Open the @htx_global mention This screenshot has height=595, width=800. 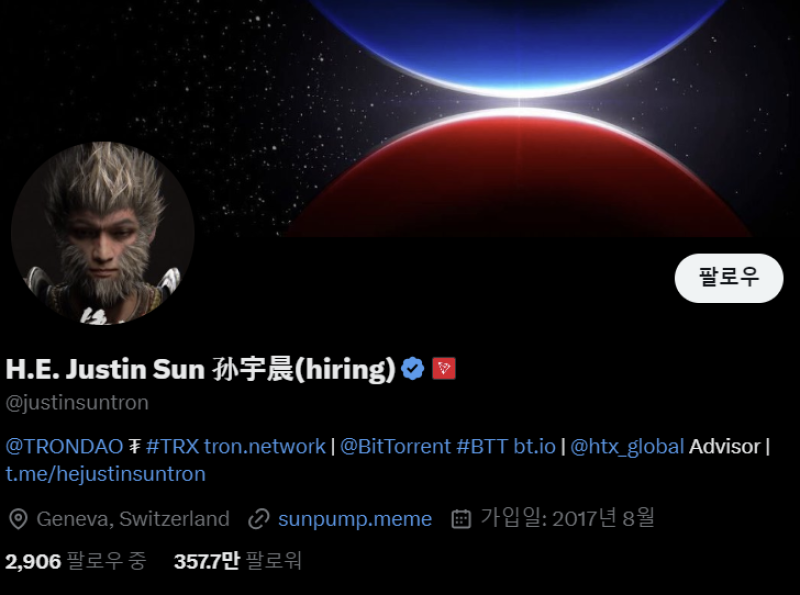[627, 447]
